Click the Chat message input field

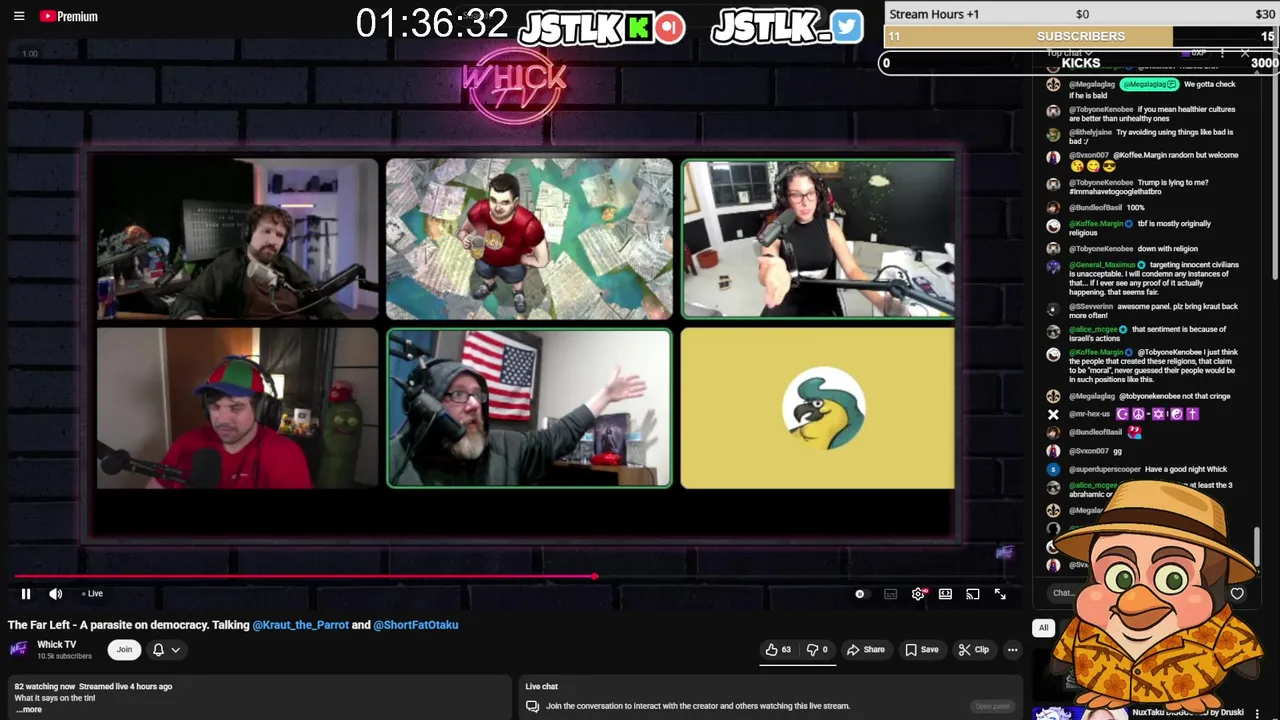tap(1063, 593)
